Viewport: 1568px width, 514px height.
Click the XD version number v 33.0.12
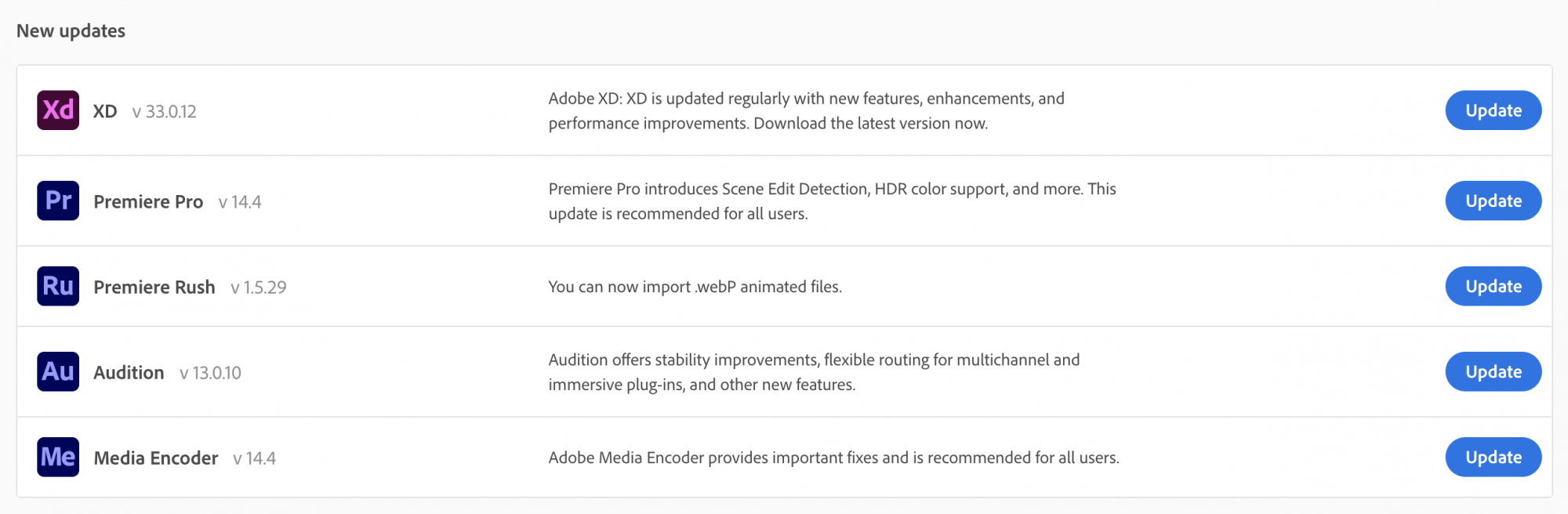click(x=165, y=112)
